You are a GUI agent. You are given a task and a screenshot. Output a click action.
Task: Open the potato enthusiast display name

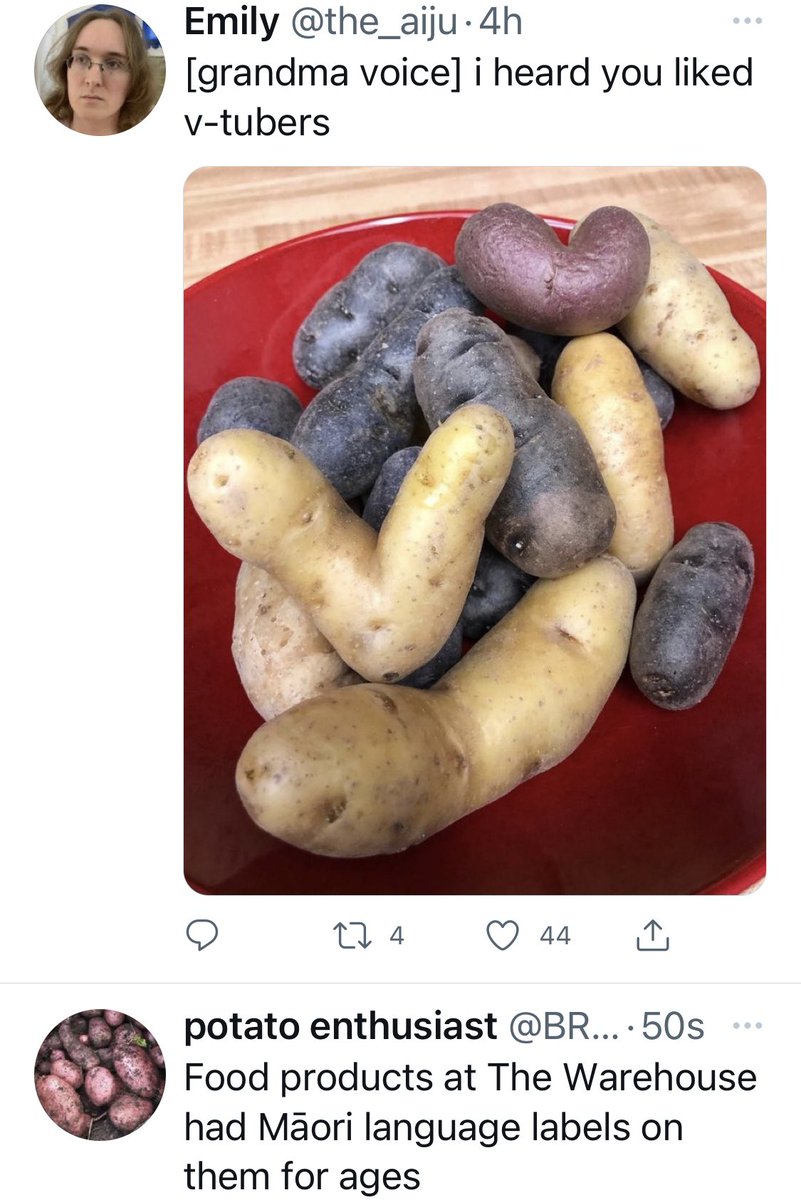(340, 1026)
